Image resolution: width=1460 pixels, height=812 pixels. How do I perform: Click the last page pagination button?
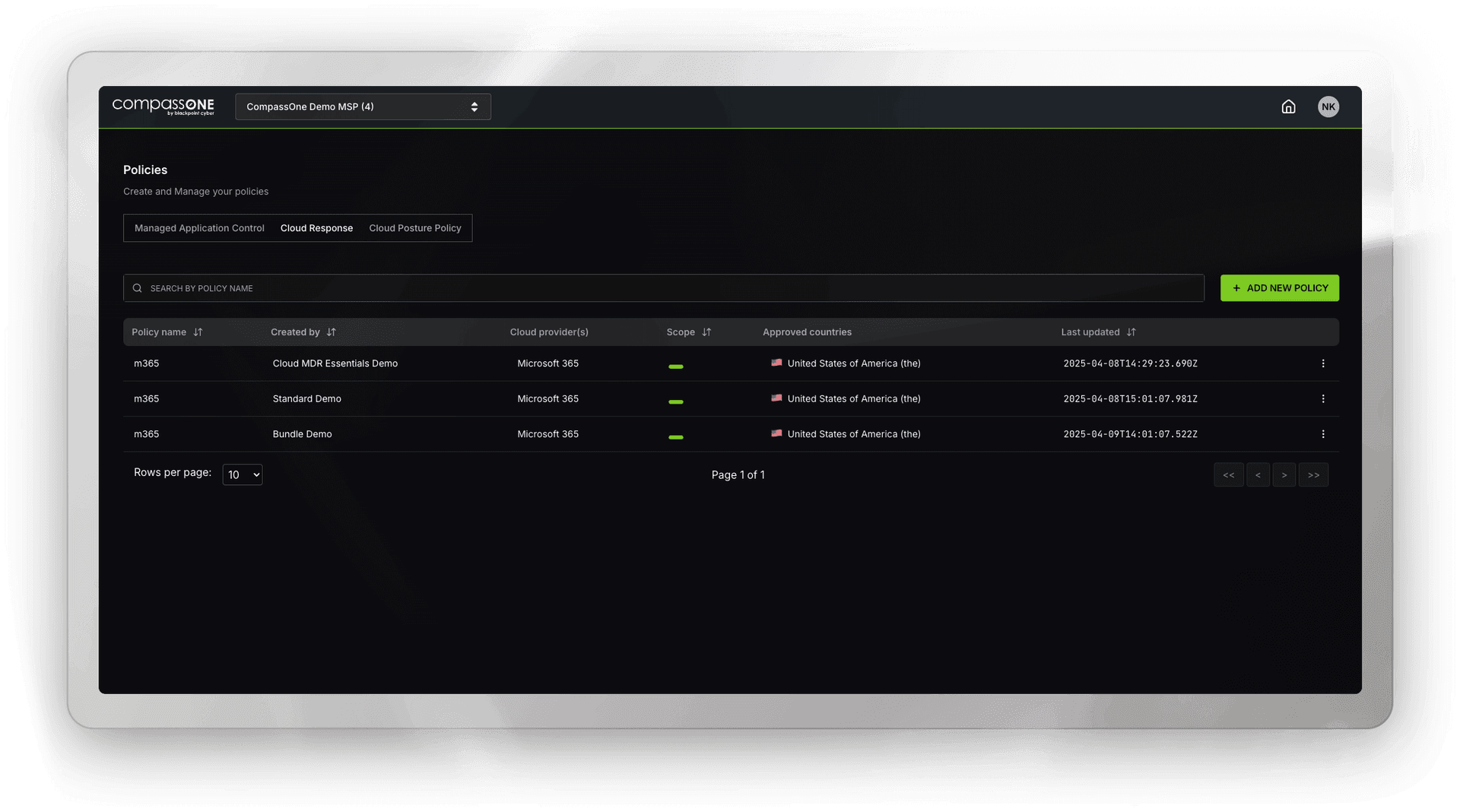coord(1313,474)
